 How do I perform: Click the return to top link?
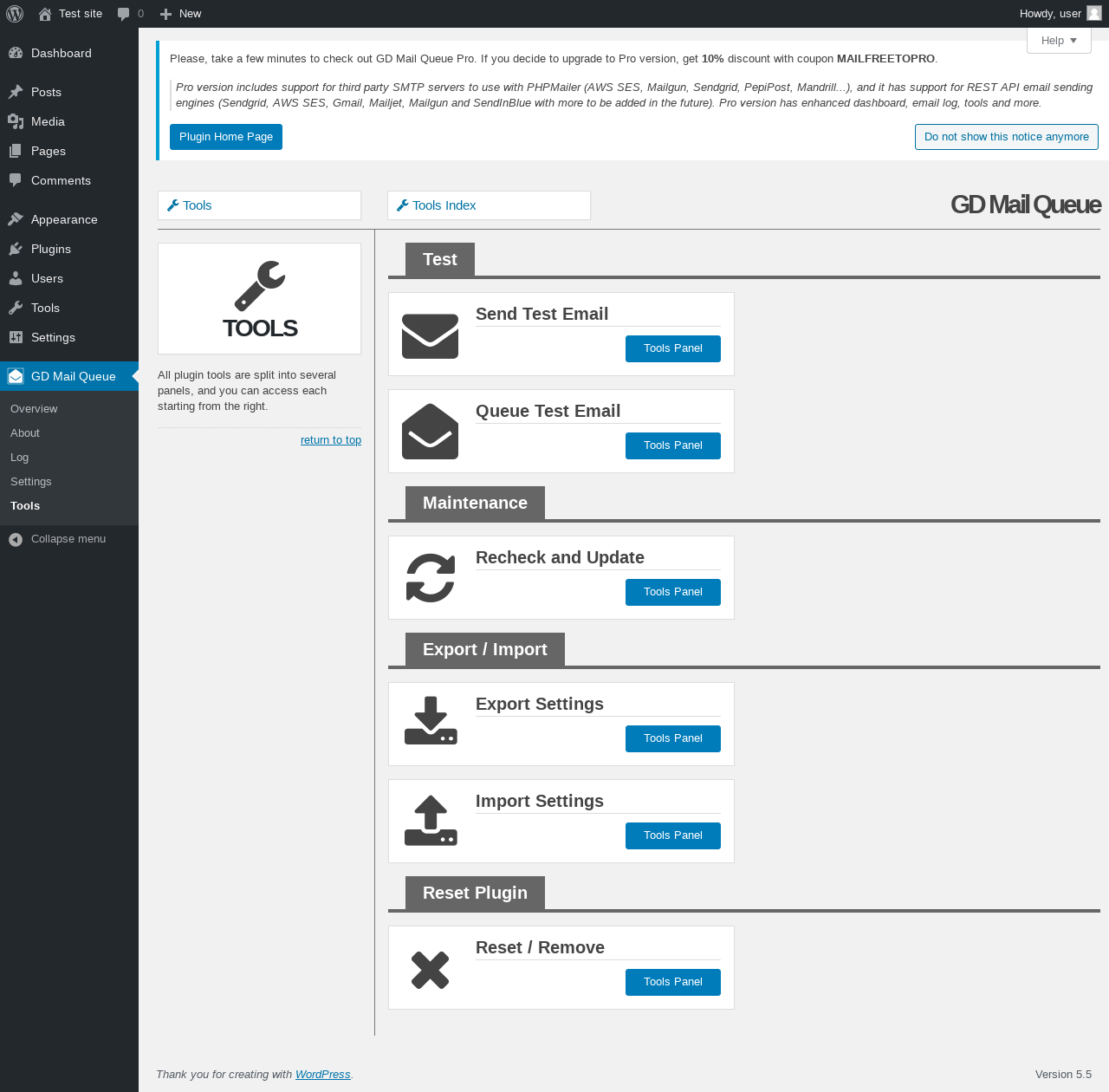click(331, 440)
